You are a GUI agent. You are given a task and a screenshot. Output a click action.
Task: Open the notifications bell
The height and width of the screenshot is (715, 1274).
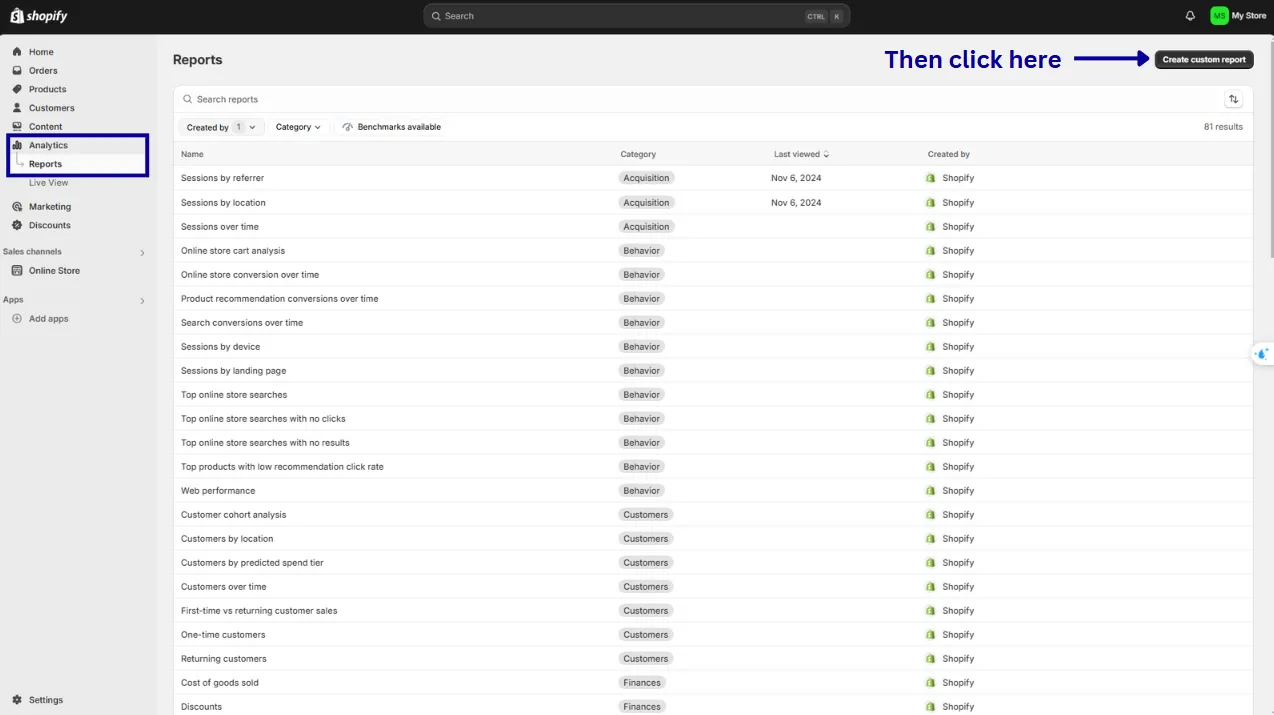(x=1190, y=16)
